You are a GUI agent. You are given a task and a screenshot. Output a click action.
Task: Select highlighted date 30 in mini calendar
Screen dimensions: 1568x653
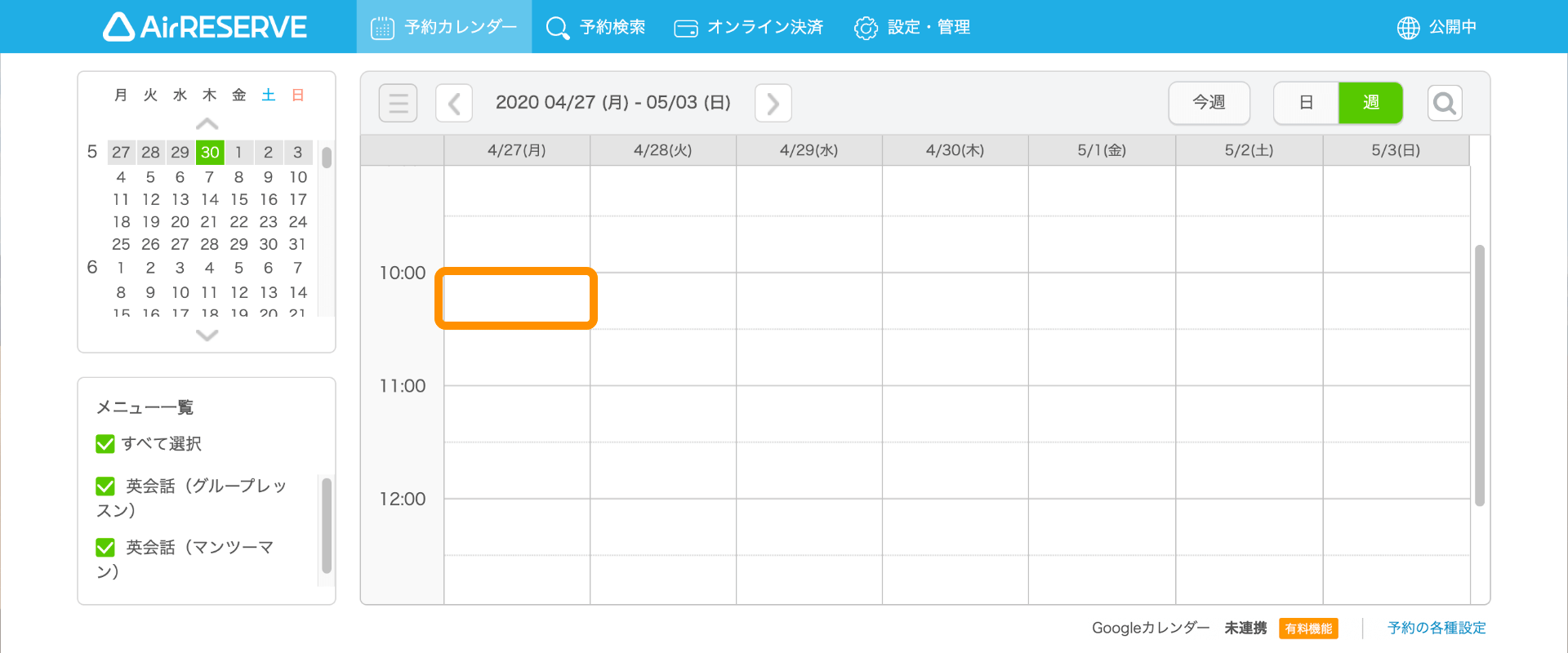(210, 152)
